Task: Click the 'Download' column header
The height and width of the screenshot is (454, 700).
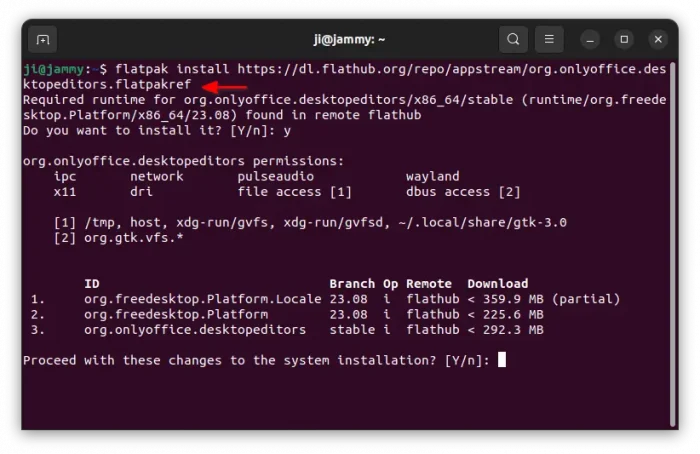Action: [x=497, y=284]
